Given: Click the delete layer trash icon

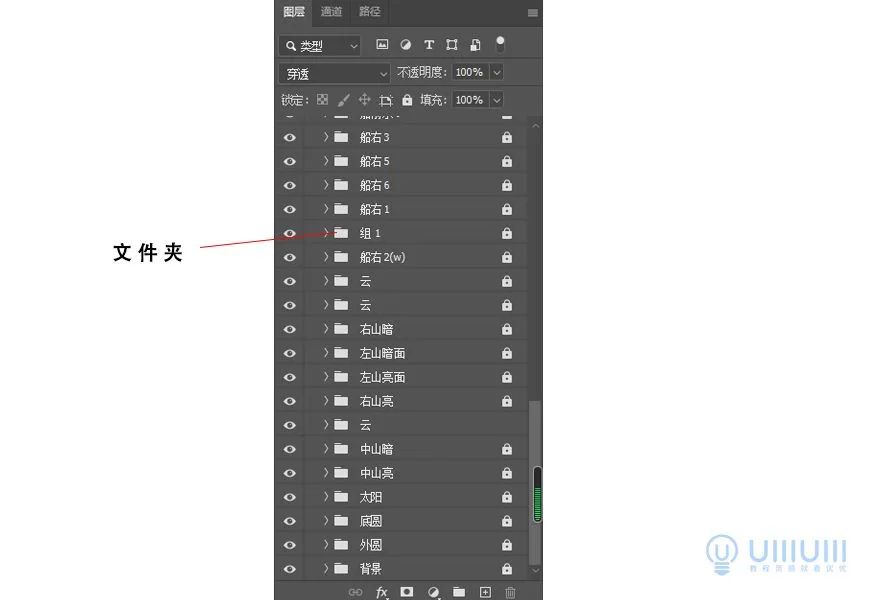Looking at the screenshot, I should tap(510, 592).
